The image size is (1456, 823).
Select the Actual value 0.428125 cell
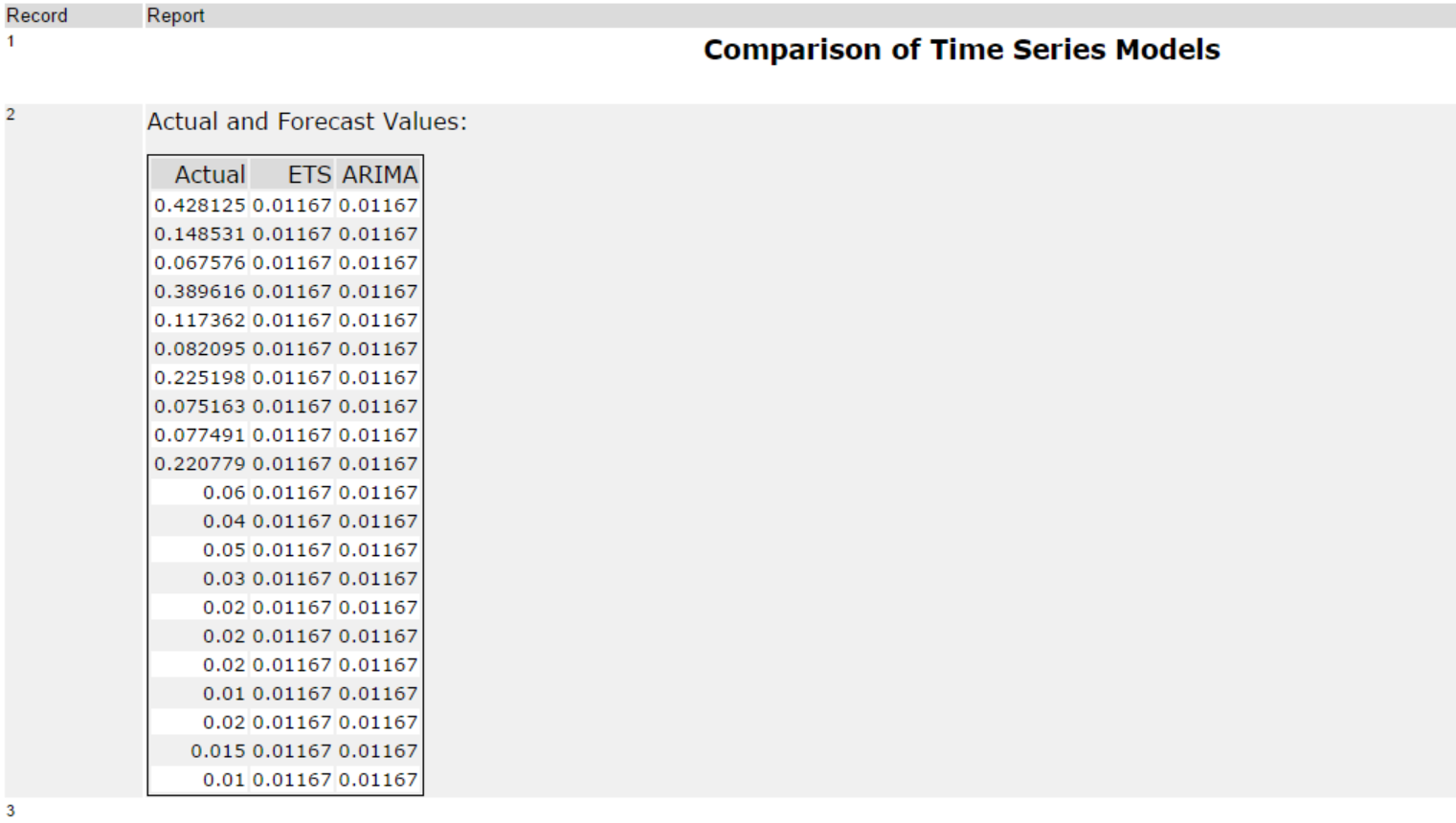point(200,205)
